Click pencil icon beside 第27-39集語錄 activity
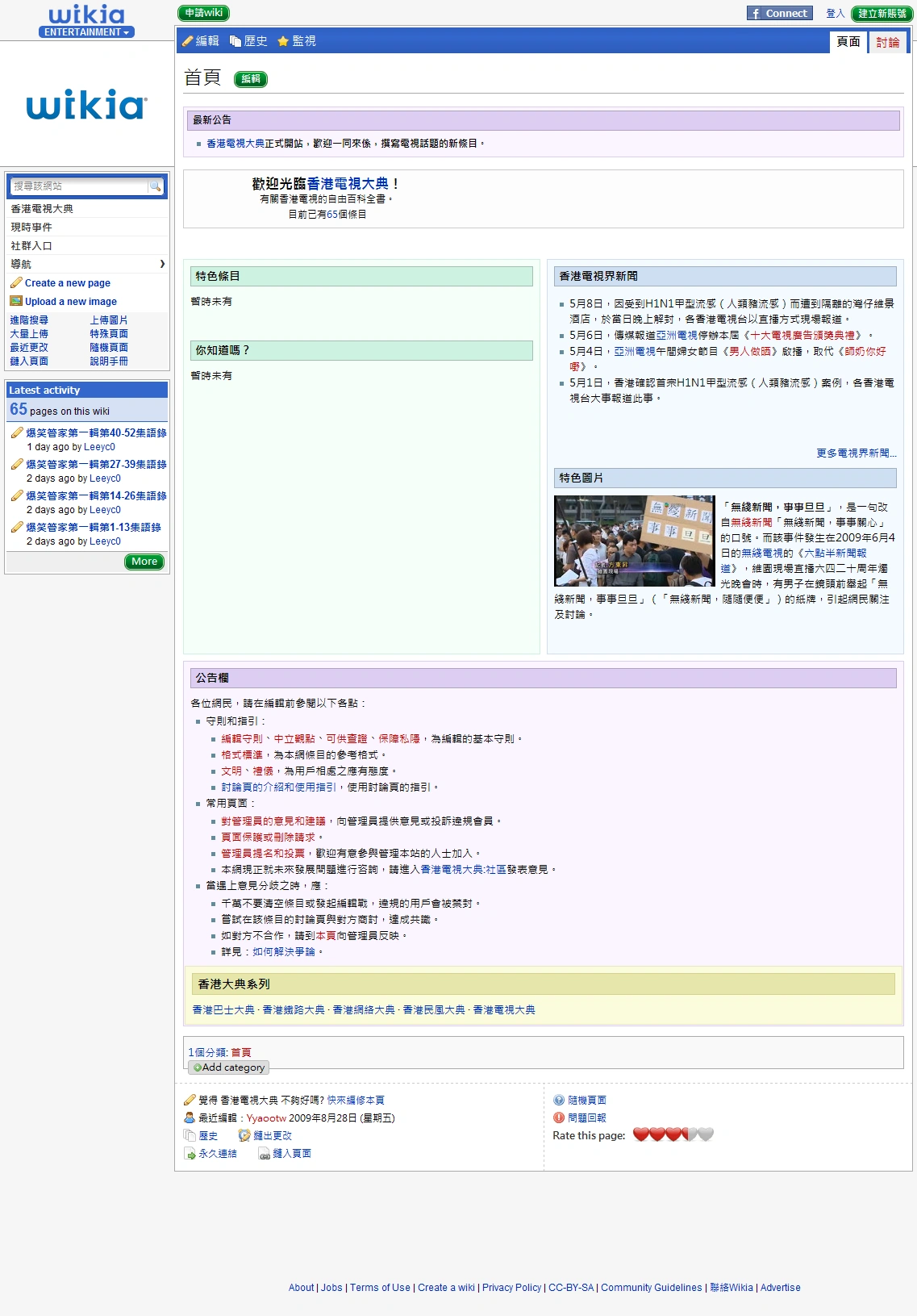This screenshot has width=917, height=1316. 17,465
